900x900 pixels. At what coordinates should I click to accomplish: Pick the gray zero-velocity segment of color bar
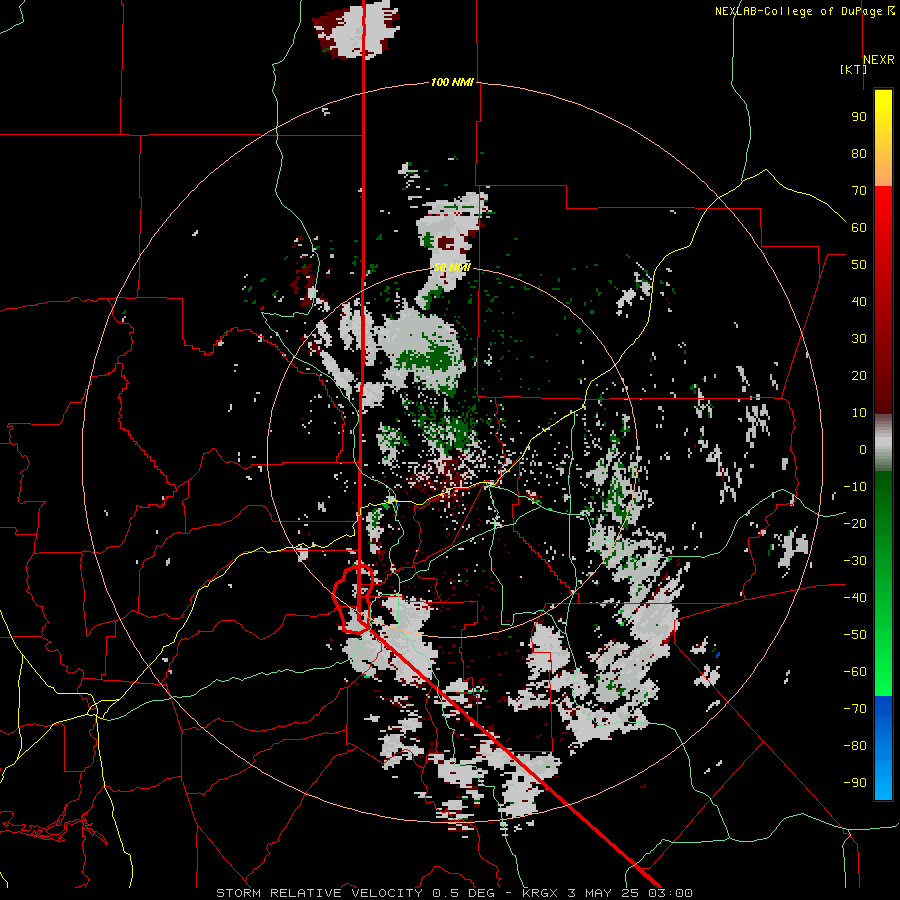tap(883, 443)
